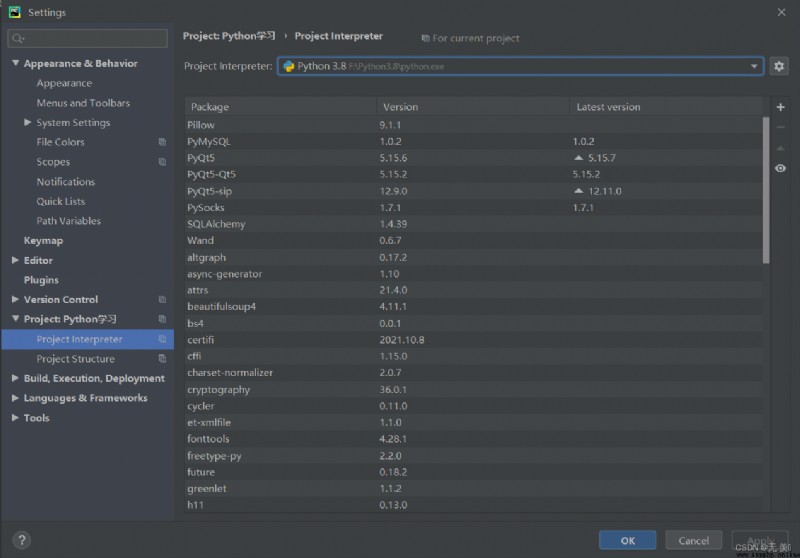
Task: Select the PyMySQL package row
Action: [x=473, y=141]
